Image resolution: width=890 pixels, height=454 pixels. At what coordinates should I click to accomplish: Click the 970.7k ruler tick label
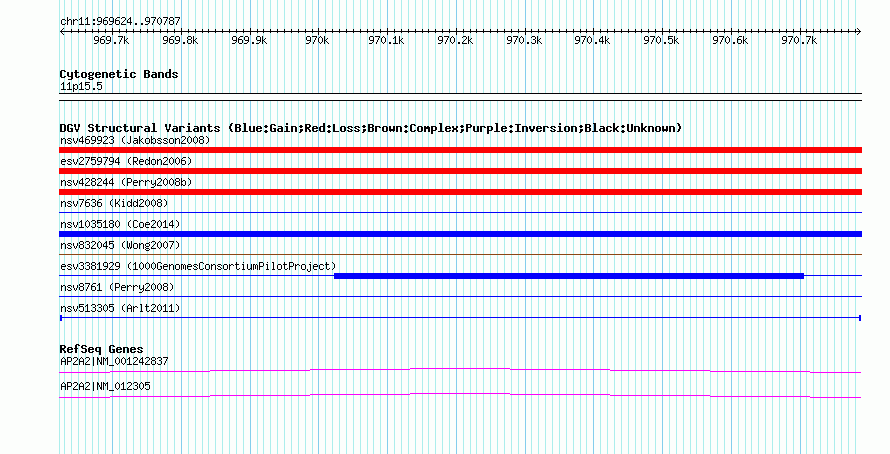[799, 40]
